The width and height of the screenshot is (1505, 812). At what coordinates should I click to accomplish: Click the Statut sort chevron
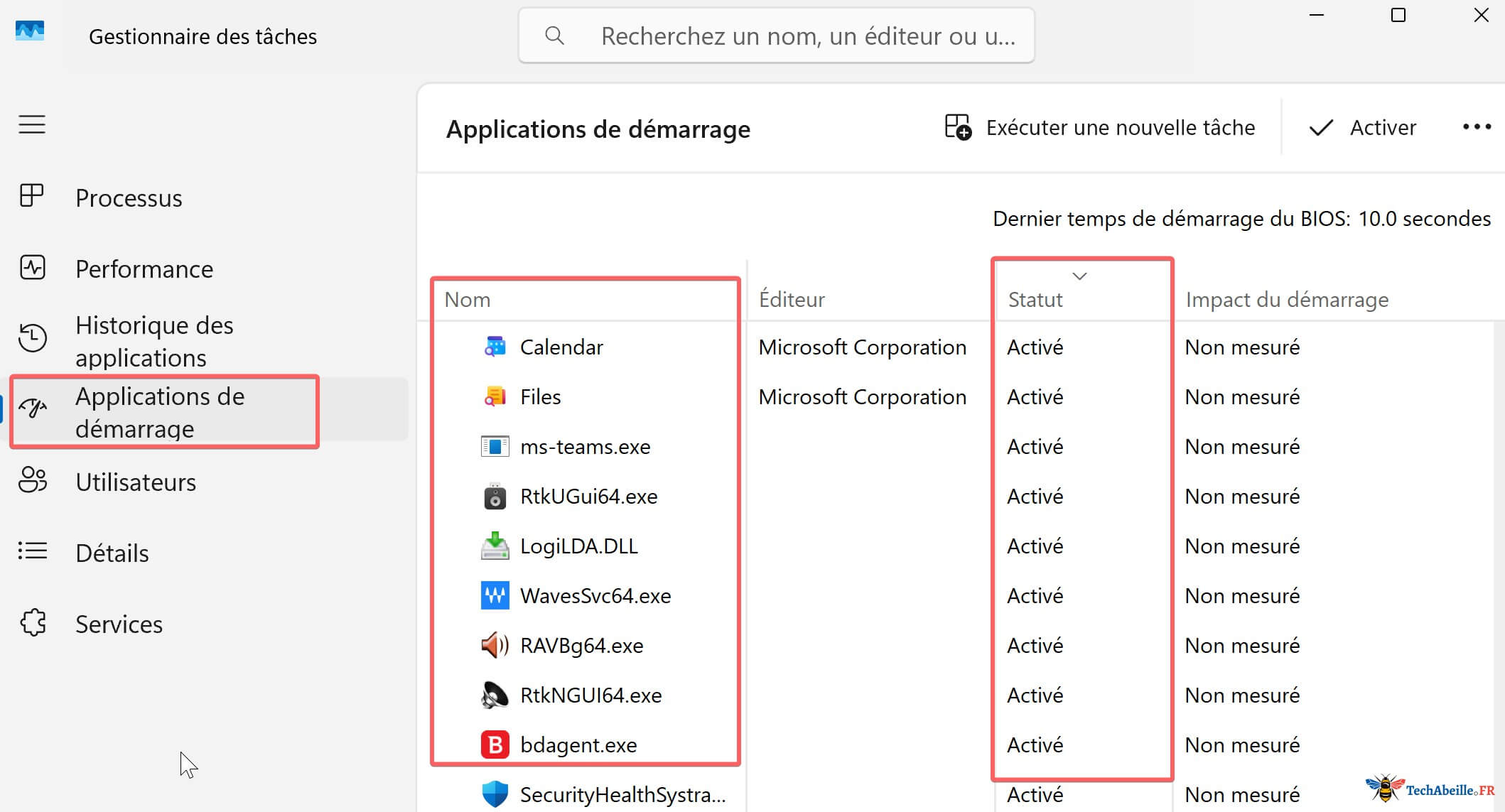pos(1079,276)
